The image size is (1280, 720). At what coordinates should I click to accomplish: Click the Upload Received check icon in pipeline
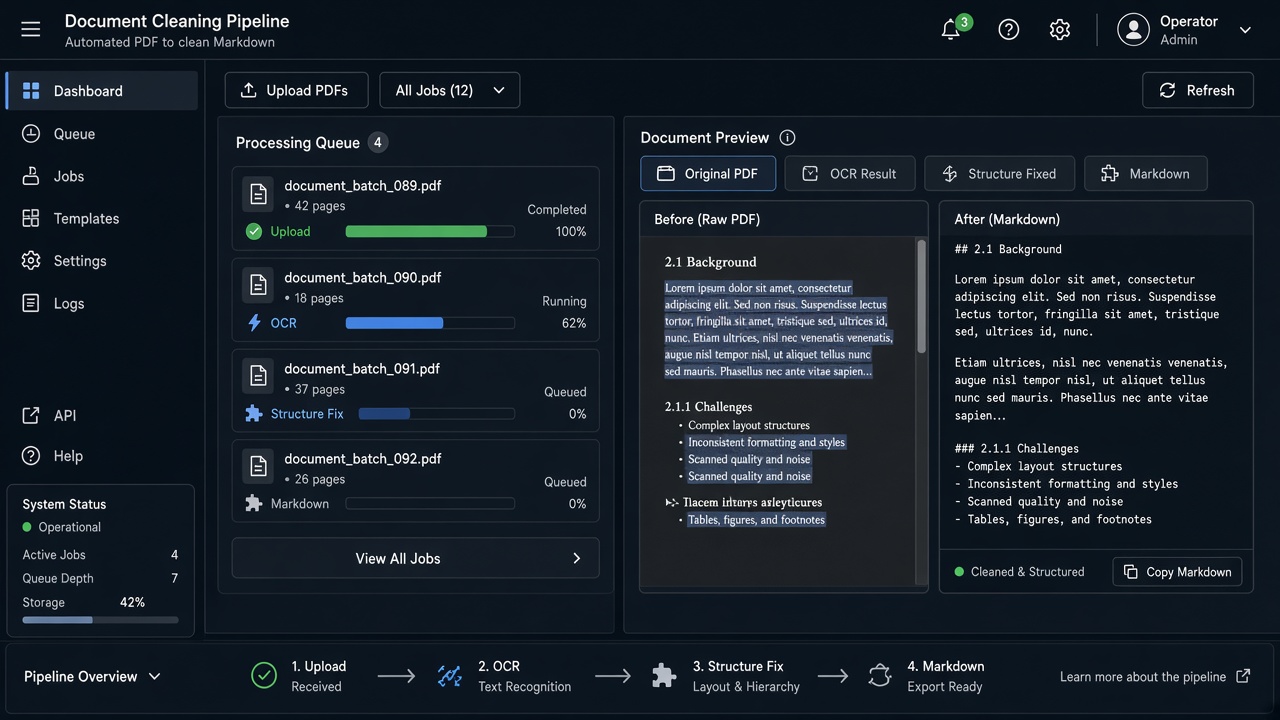click(x=264, y=677)
